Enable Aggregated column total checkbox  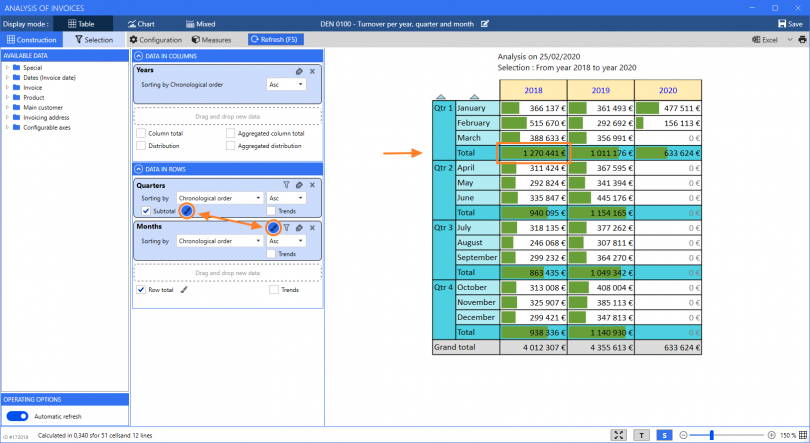click(230, 133)
